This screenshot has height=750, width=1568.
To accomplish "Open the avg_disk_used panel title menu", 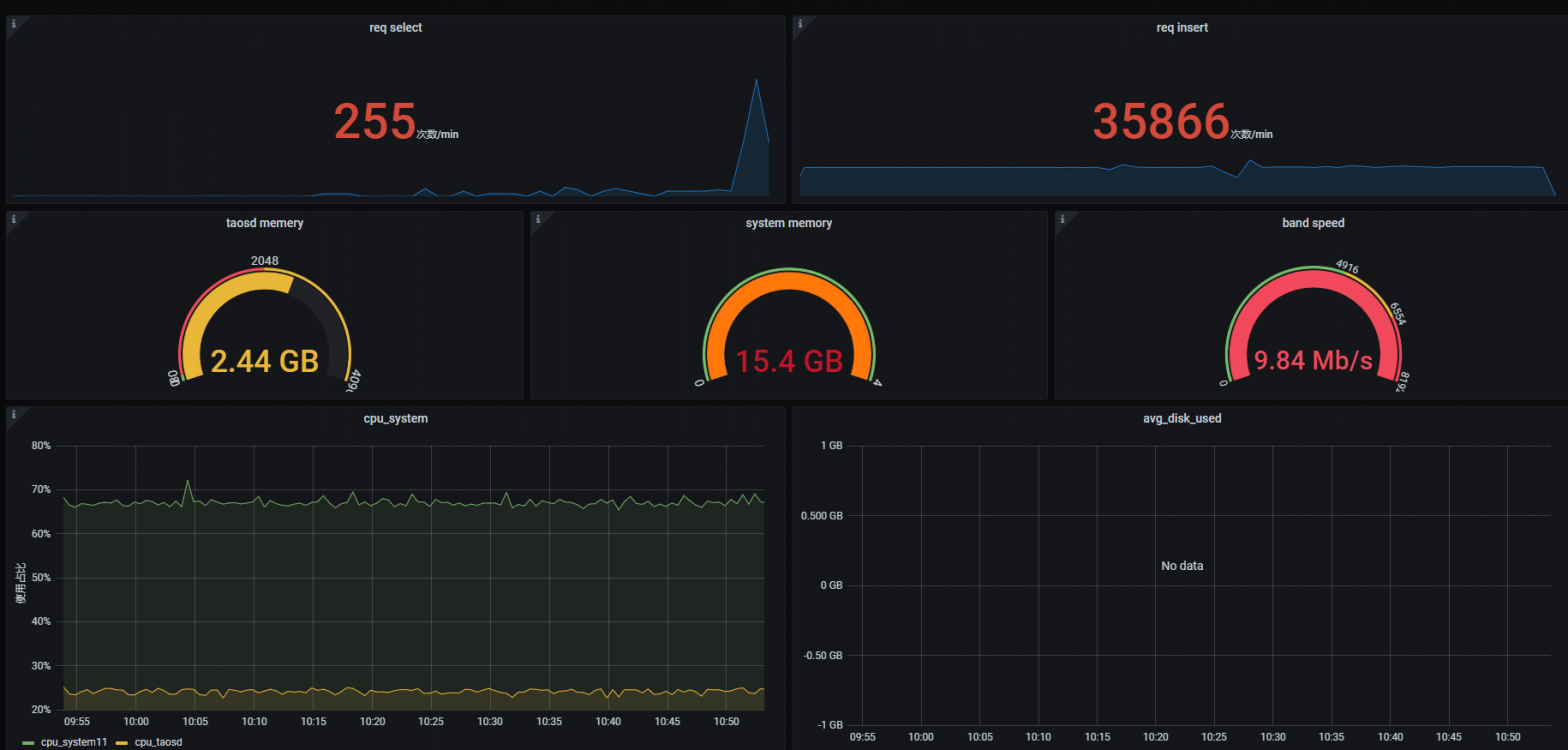I will click(1181, 418).
